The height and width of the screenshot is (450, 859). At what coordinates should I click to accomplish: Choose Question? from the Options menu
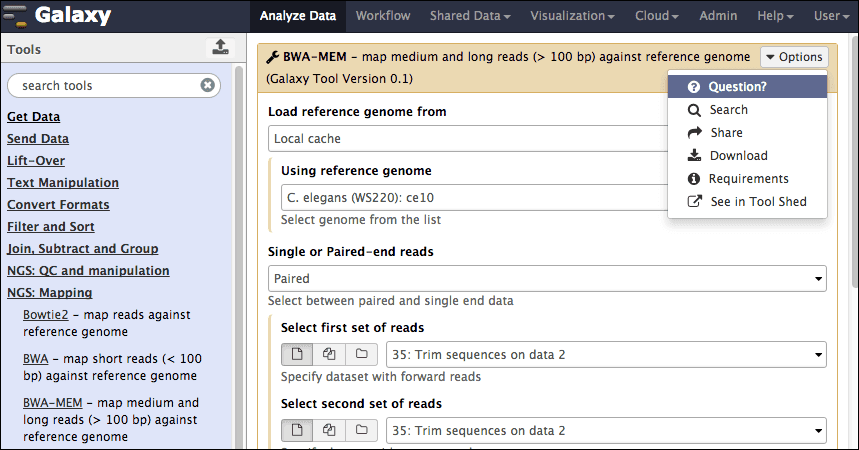747,87
